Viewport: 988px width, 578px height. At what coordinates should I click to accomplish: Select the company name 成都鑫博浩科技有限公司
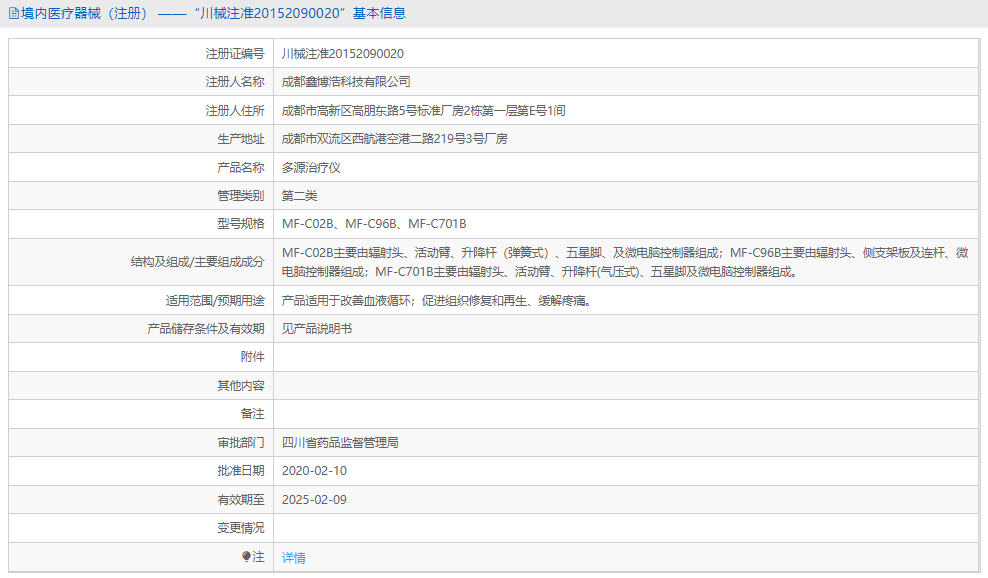tap(346, 82)
